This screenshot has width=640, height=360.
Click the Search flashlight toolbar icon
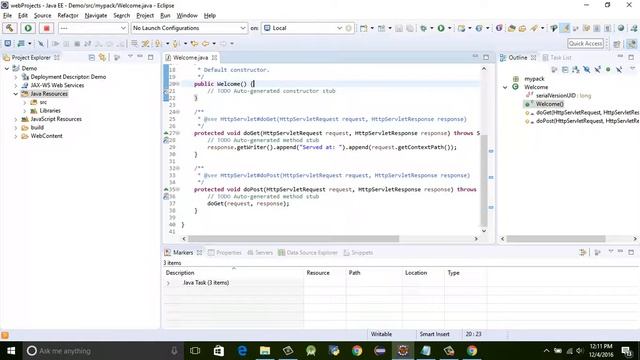click(x=534, y=28)
